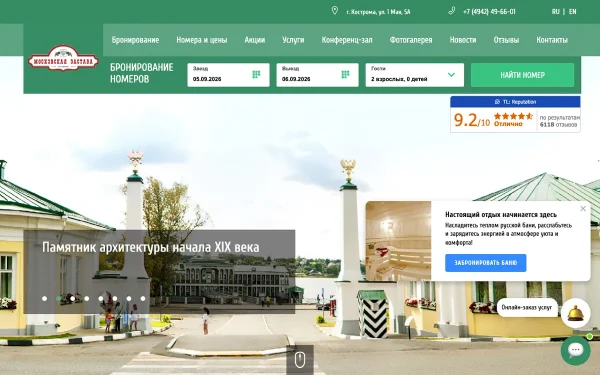600x375 pixels.
Task: Select the eighth slider dot
Action: pos(143,298)
